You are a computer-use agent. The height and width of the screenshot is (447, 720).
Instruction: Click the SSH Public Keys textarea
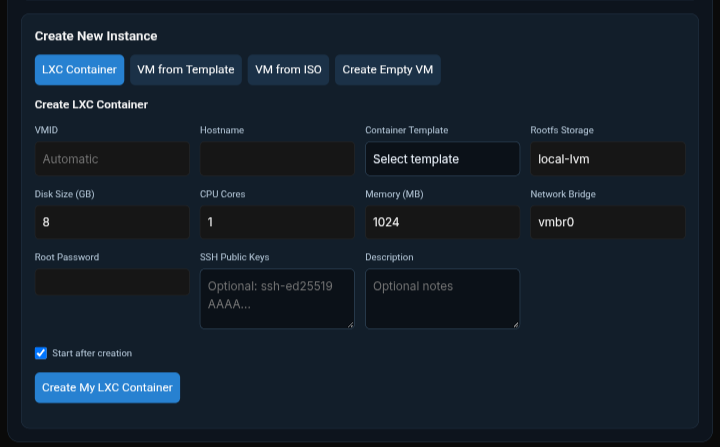[x=277, y=299]
